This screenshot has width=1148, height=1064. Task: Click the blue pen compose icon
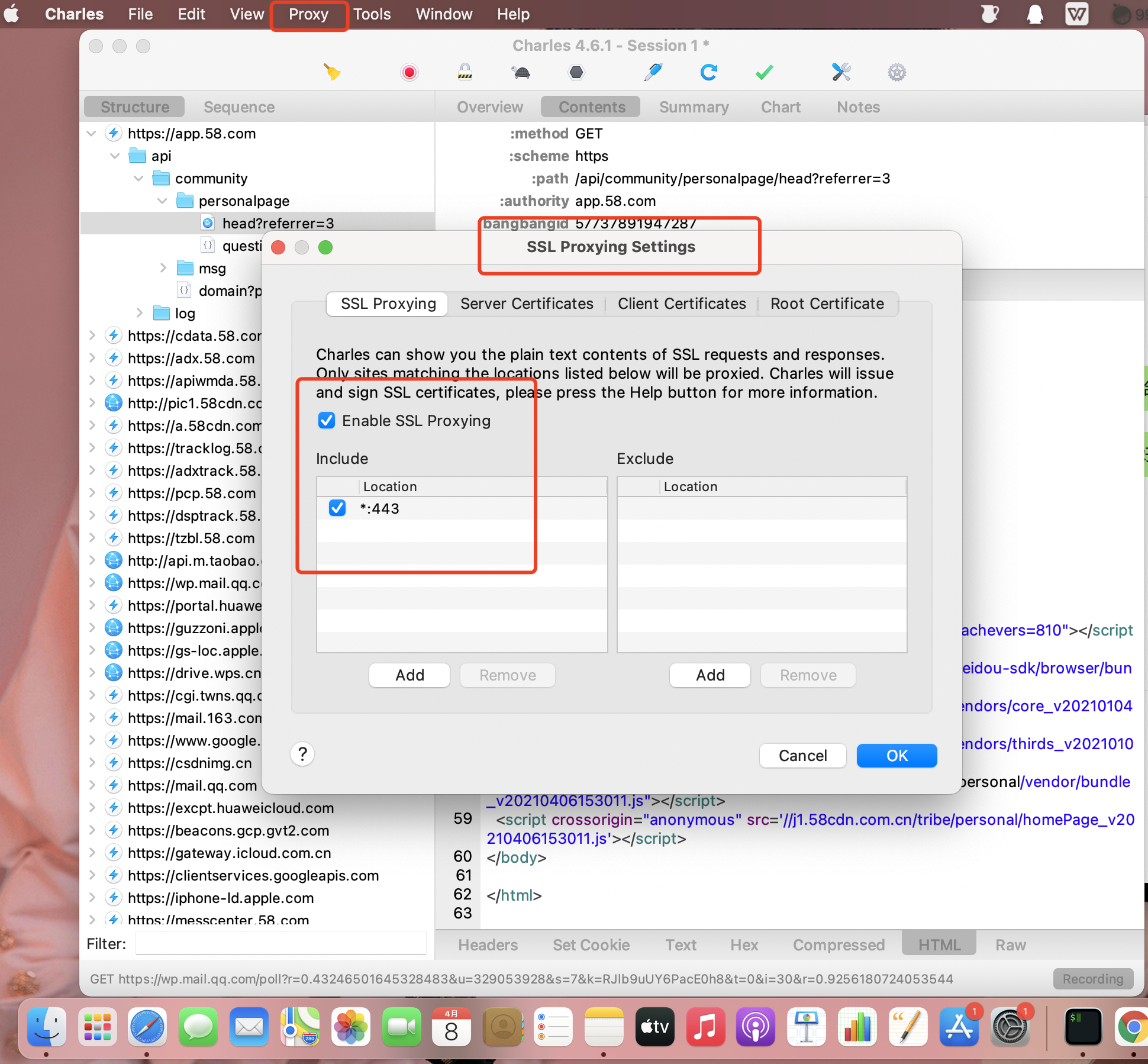653,72
